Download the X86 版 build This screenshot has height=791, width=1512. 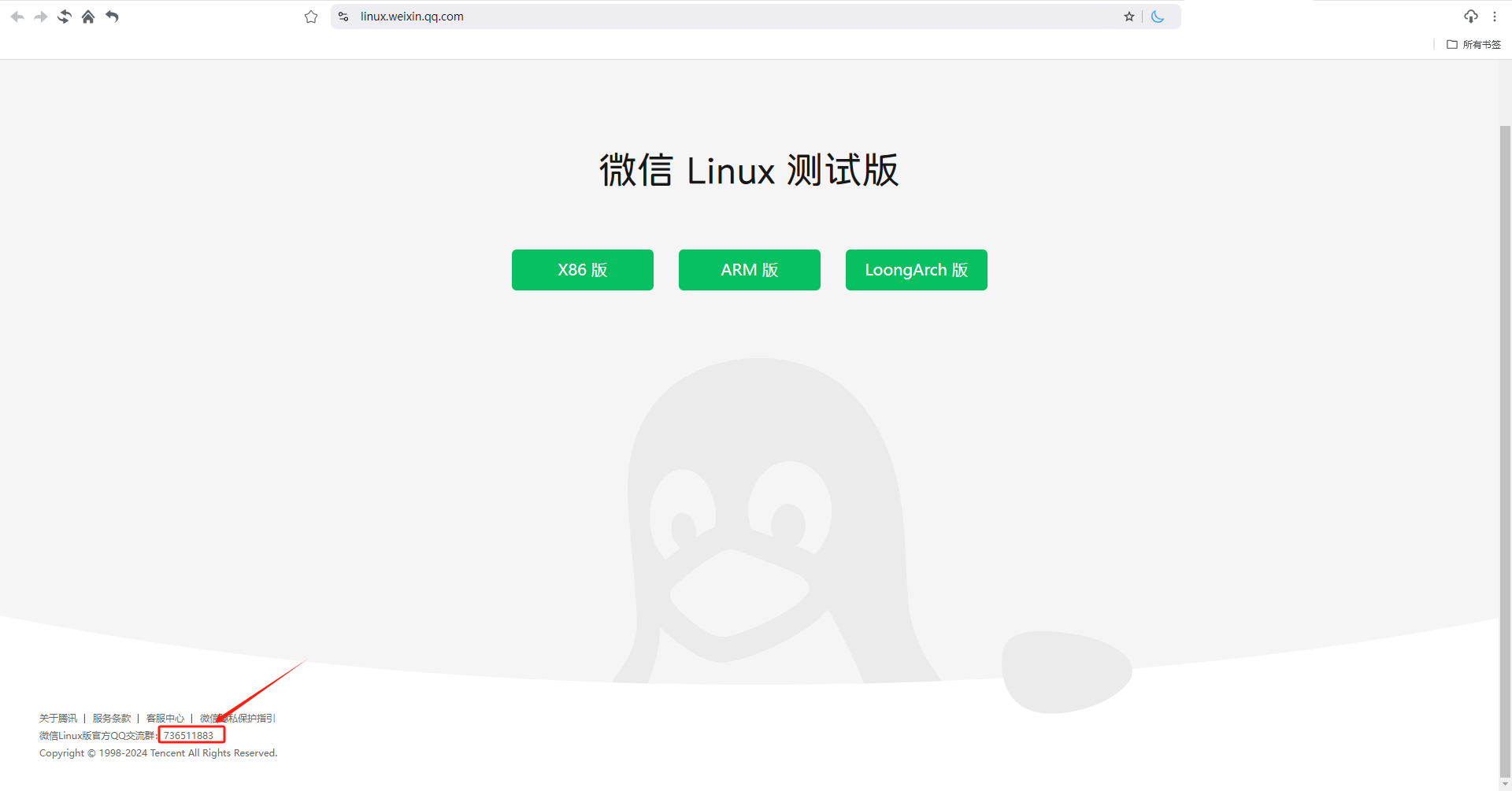click(583, 270)
